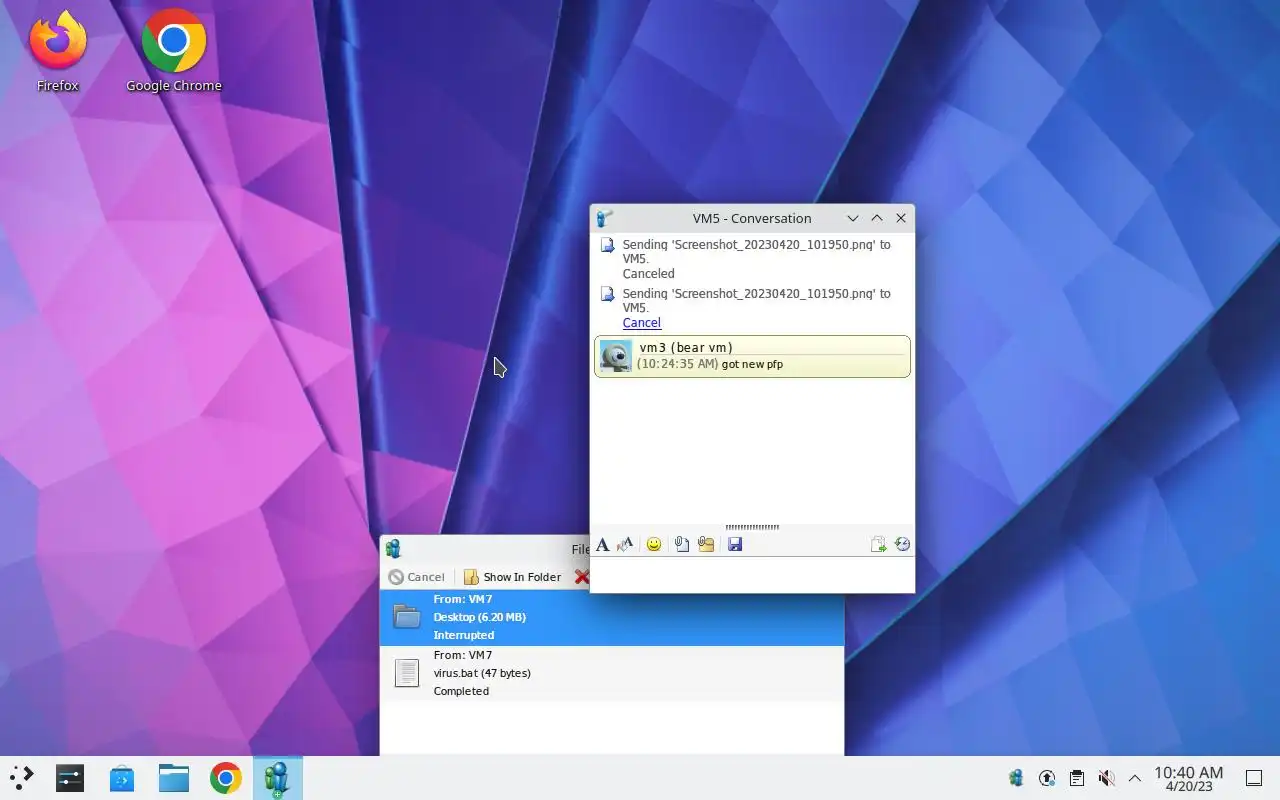Minimize the VM5 Conversation window
The width and height of the screenshot is (1280, 800).
[x=853, y=218]
